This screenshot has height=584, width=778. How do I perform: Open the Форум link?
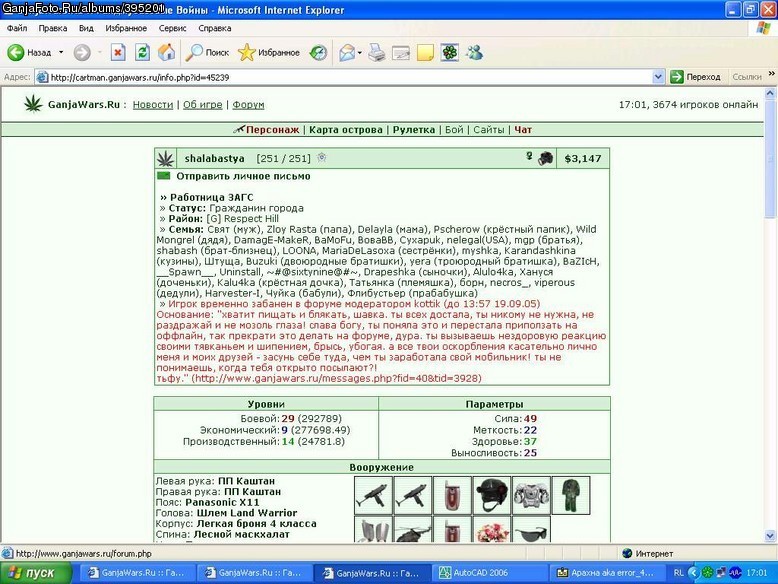248,105
